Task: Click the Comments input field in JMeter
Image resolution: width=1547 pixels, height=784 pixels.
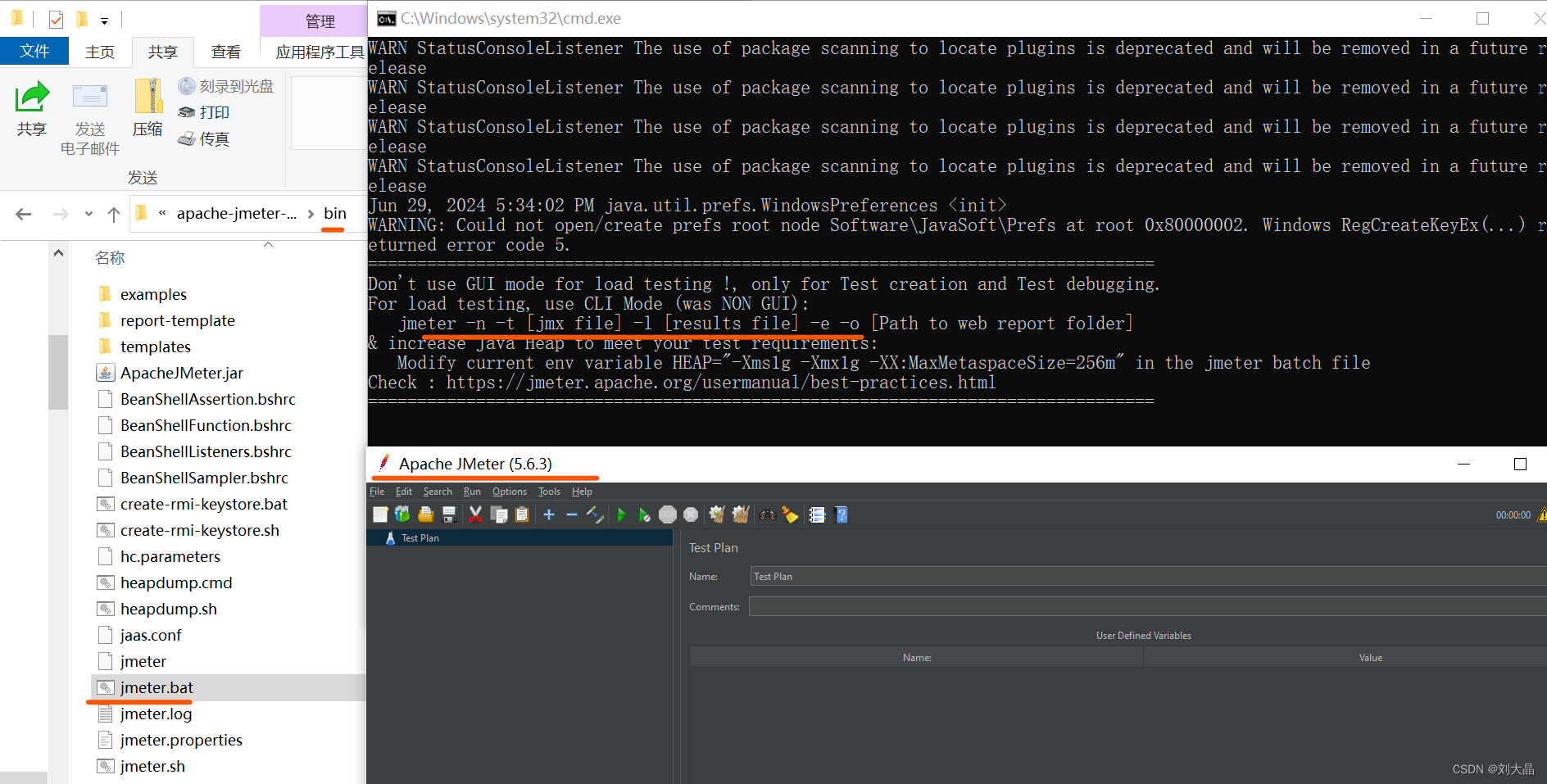Action: coord(1148,606)
